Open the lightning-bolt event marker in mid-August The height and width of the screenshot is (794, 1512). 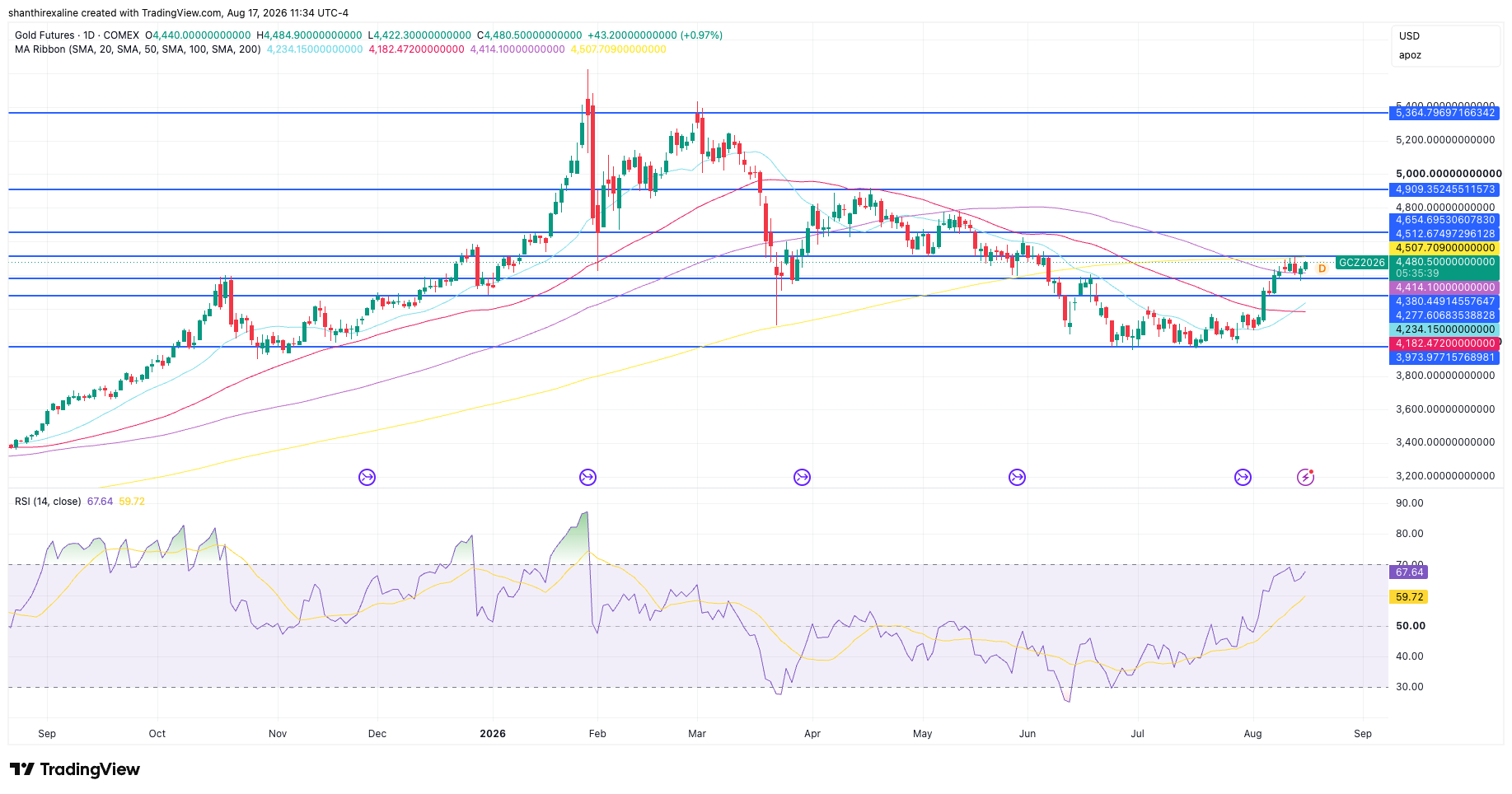1305,477
